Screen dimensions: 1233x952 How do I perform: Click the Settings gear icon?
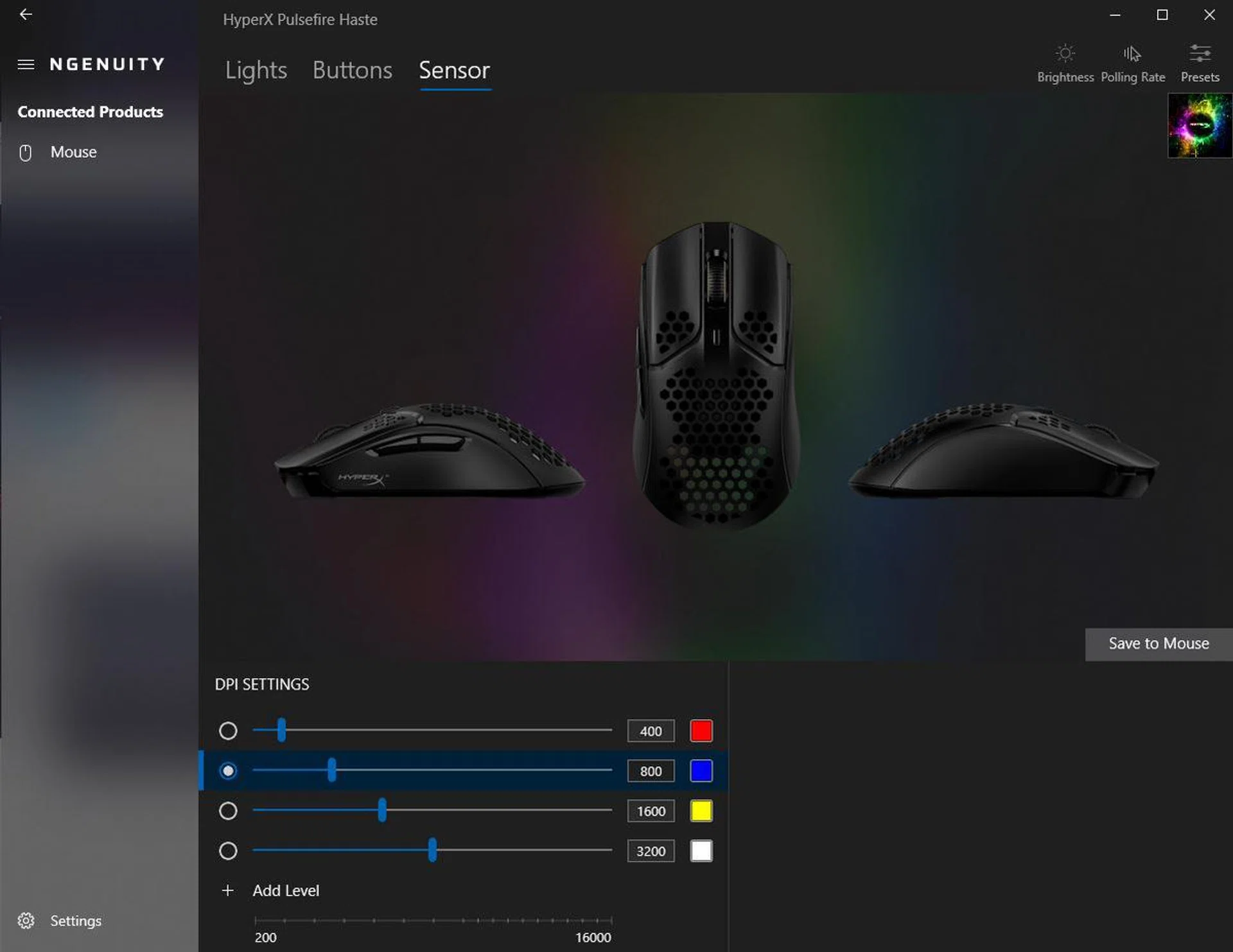(26, 921)
